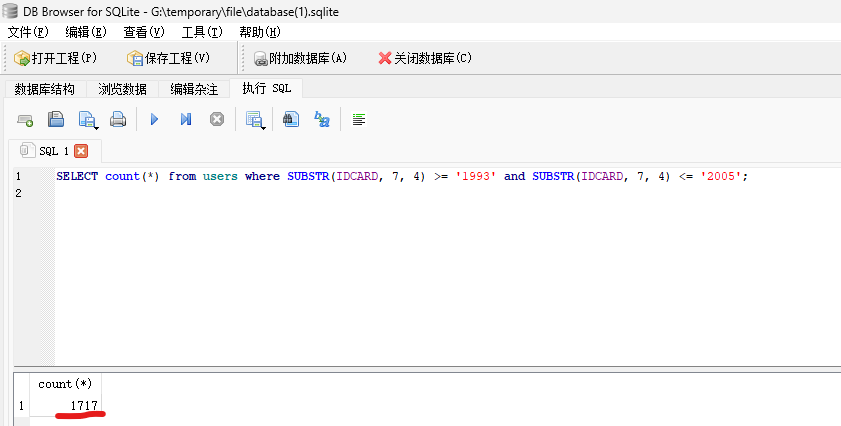Open the 帮助(H) menu

260,32
